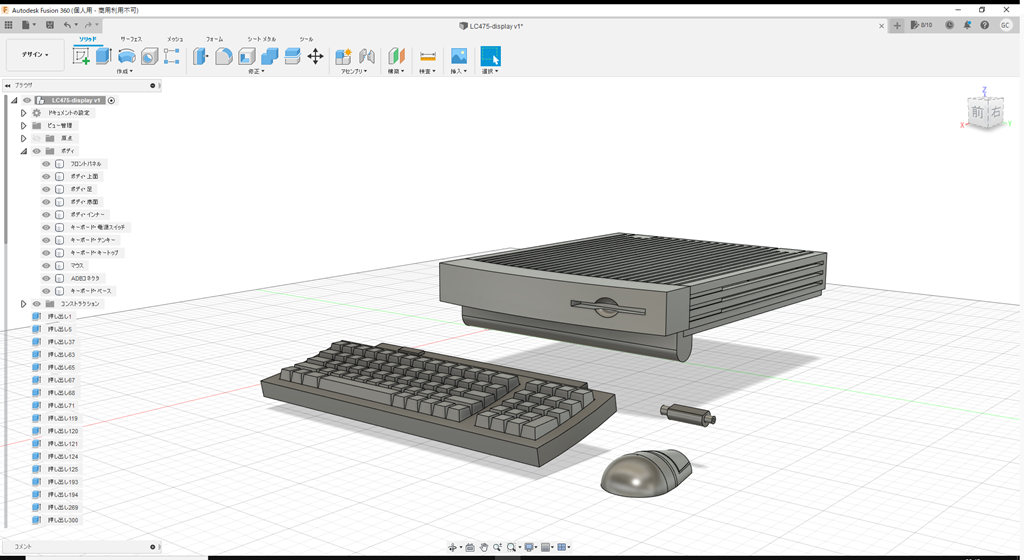Switch to the サーフェス tab
This screenshot has height=560, width=1024.
pos(131,39)
